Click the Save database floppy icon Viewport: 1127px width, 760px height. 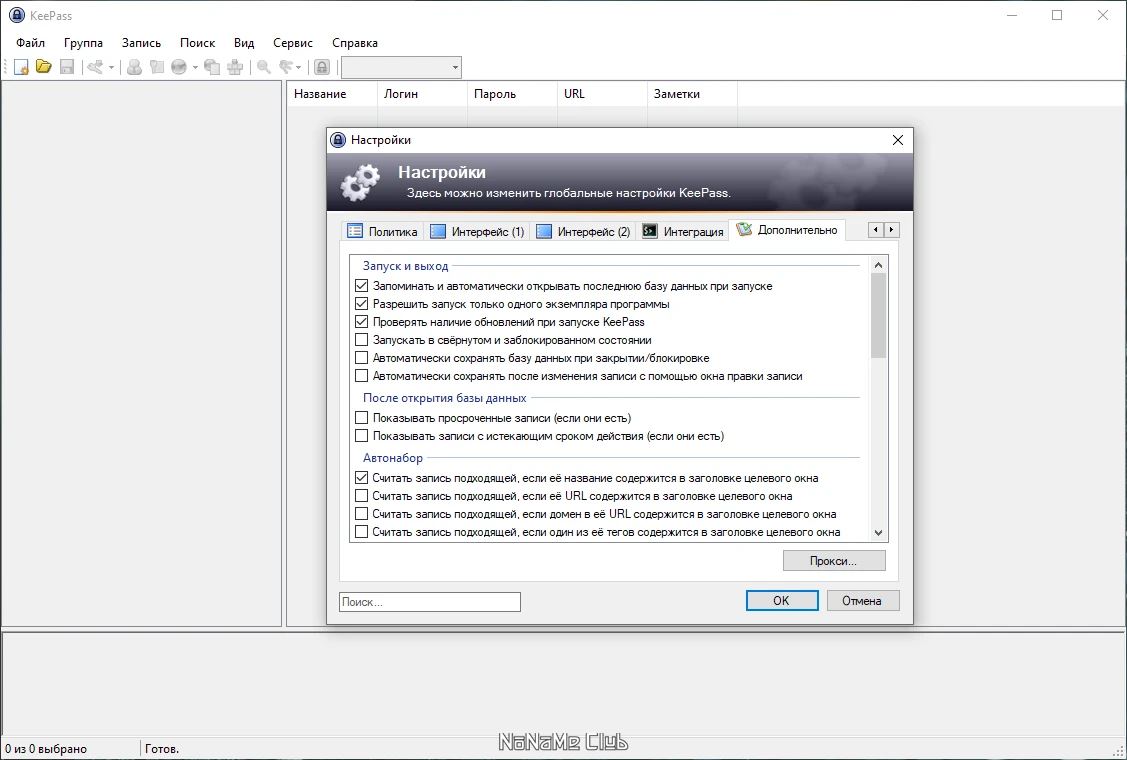[67, 67]
